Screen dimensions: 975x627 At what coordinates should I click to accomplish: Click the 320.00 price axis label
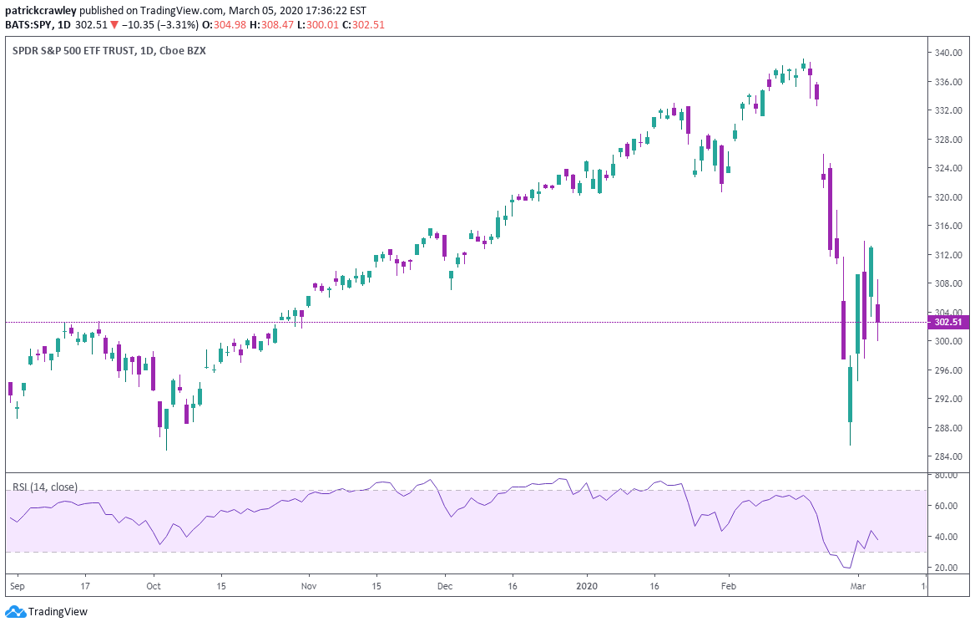tap(948, 197)
